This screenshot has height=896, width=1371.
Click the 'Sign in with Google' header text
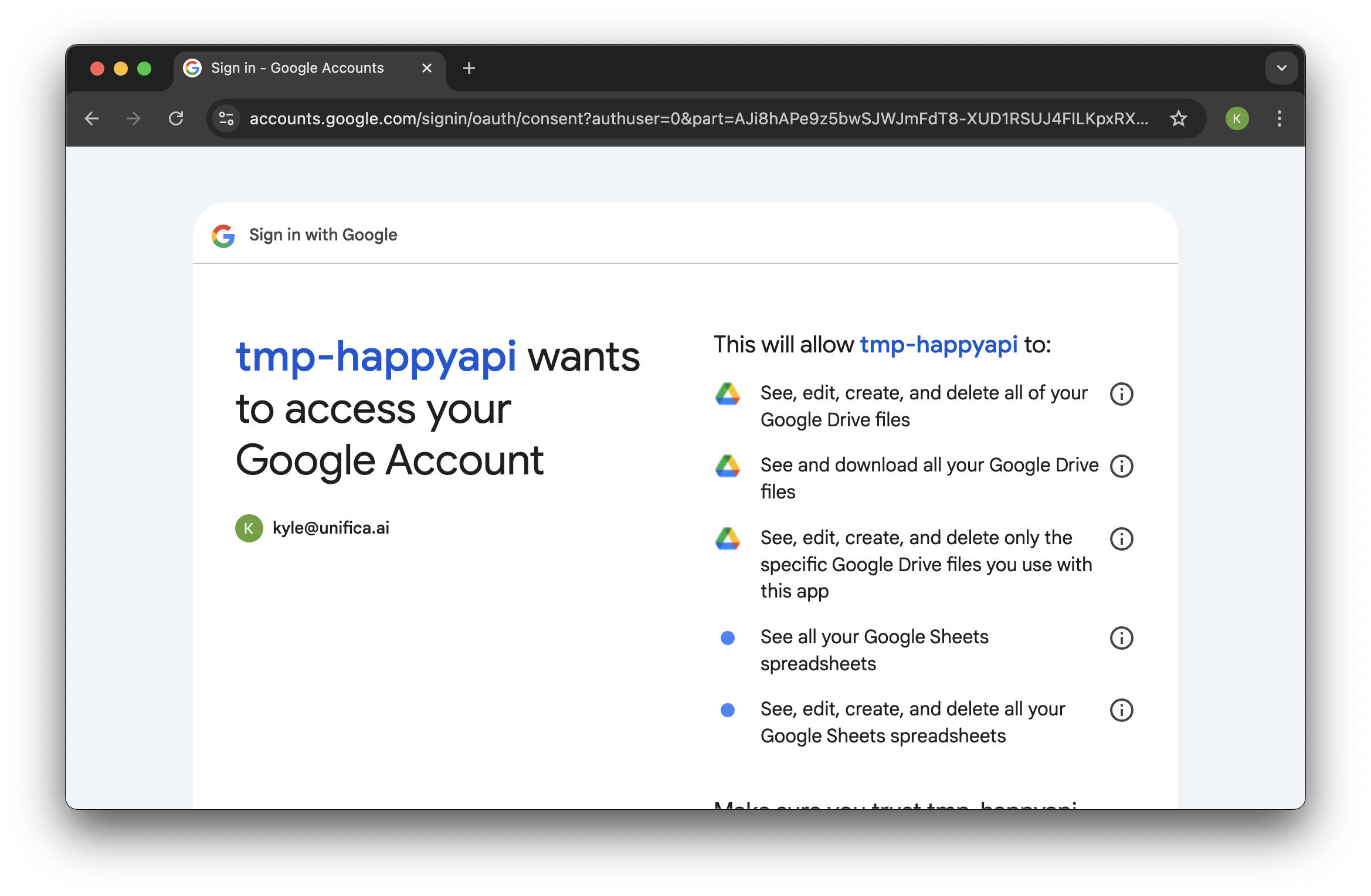pos(323,235)
